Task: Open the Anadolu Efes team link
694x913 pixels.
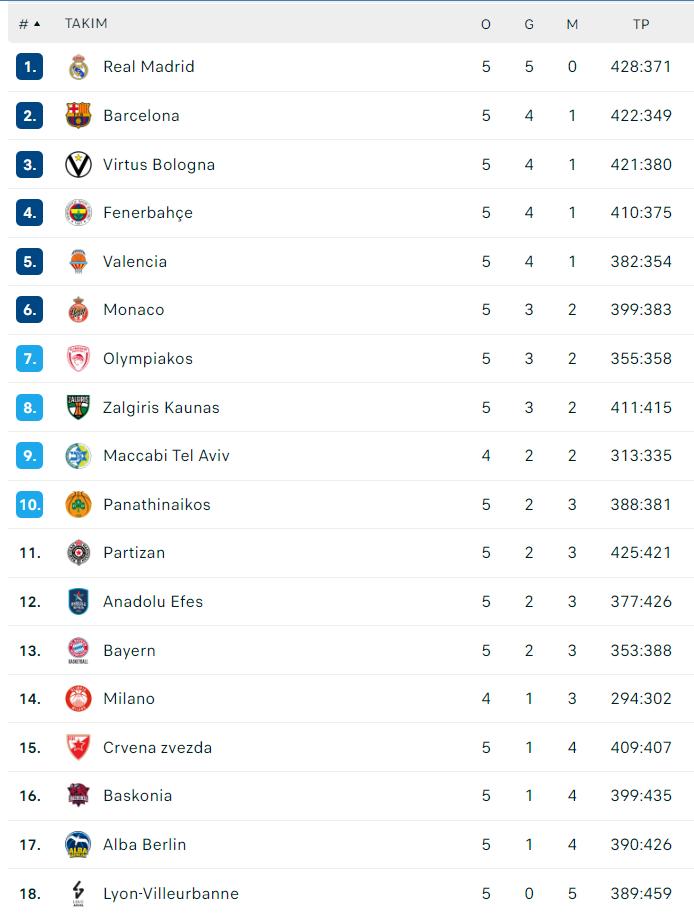Action: coord(153,602)
